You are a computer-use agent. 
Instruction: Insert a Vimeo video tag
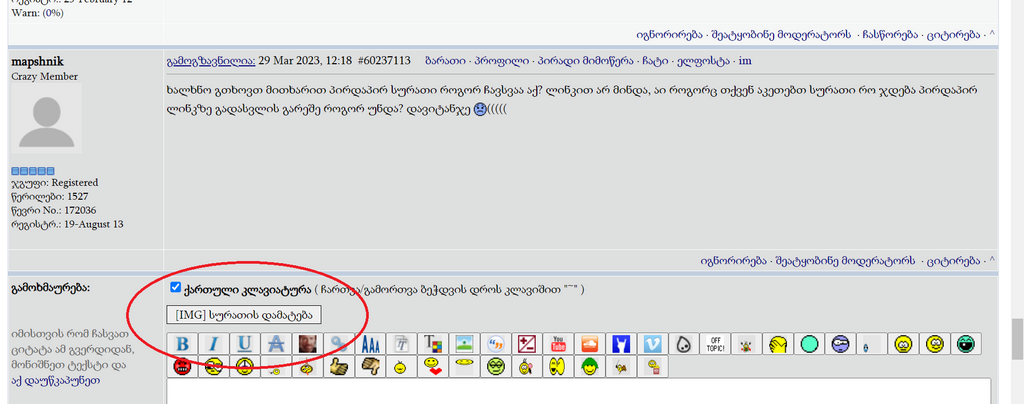click(x=652, y=344)
